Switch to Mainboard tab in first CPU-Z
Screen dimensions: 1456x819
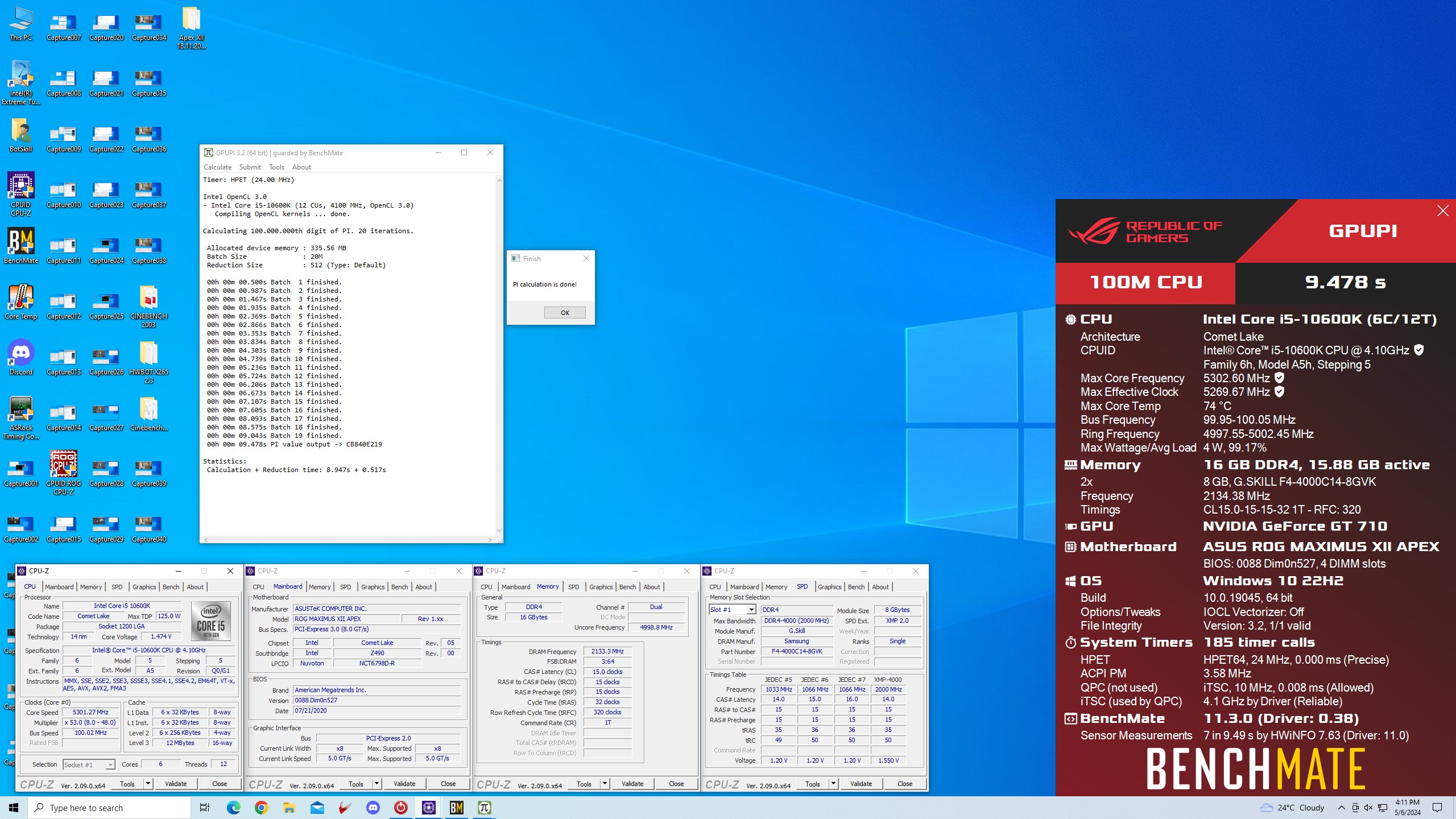(x=59, y=587)
